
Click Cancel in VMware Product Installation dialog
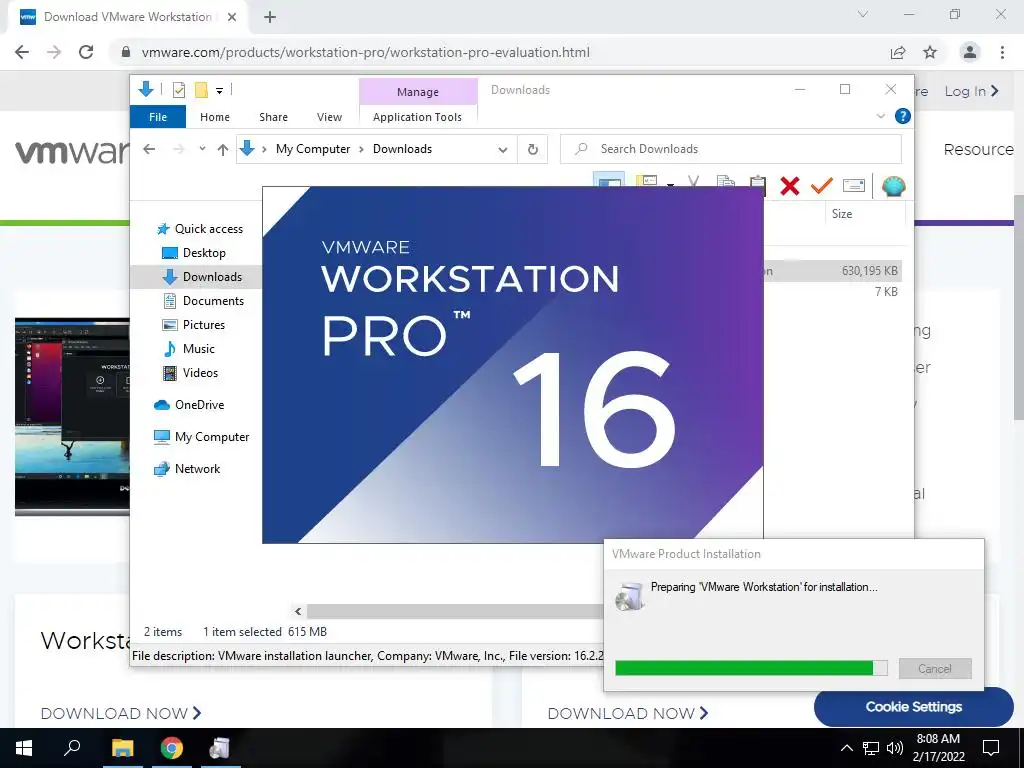pos(935,669)
